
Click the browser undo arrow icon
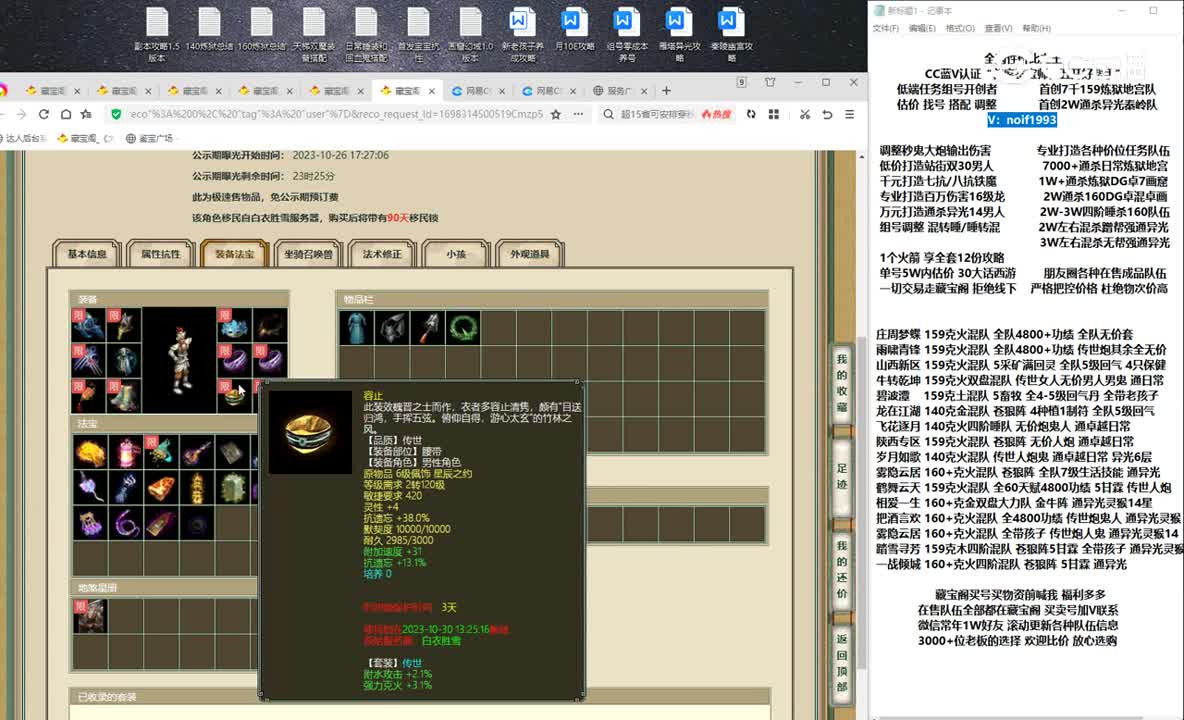[828, 114]
